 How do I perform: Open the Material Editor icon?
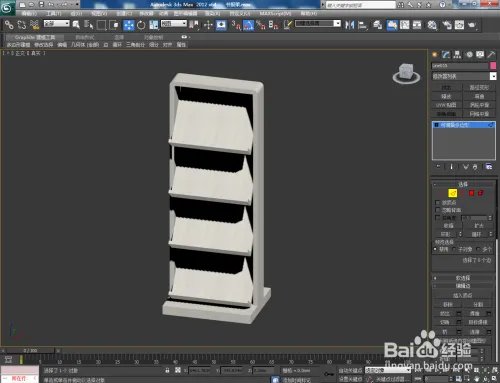[x=432, y=25]
